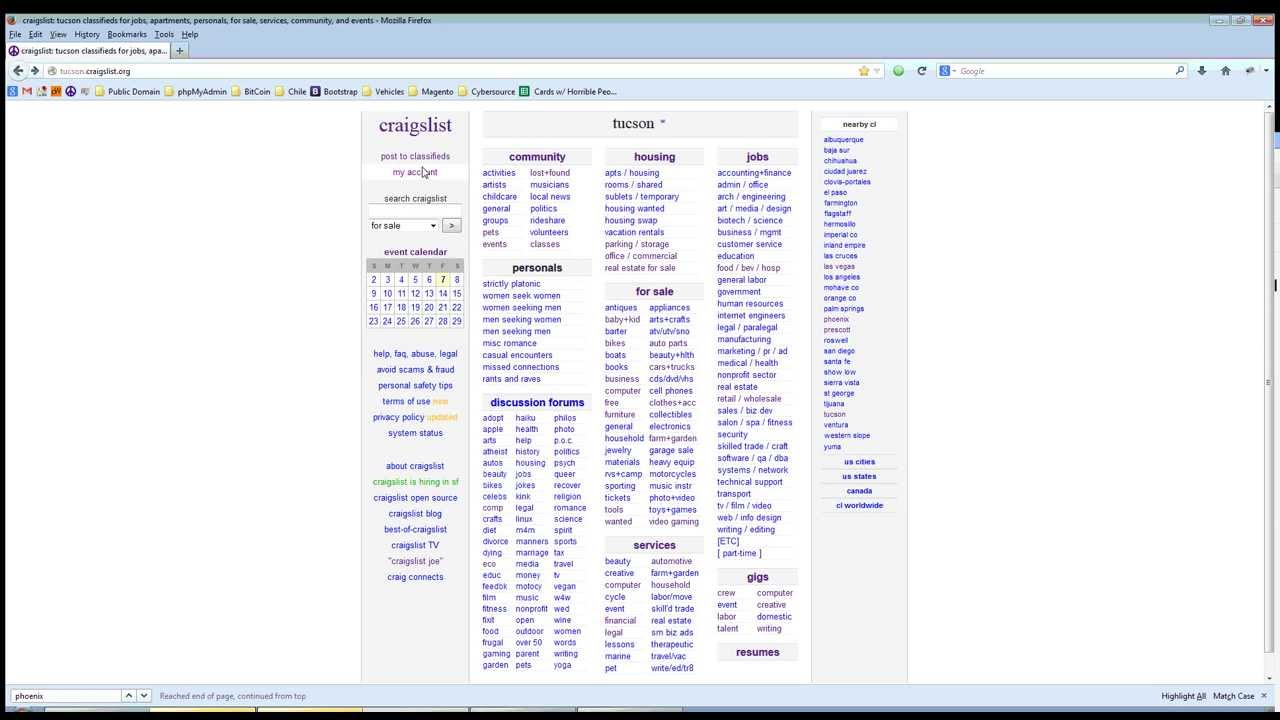1280x720 pixels.
Task: Reload the page with the refresh icon
Action: point(922,71)
